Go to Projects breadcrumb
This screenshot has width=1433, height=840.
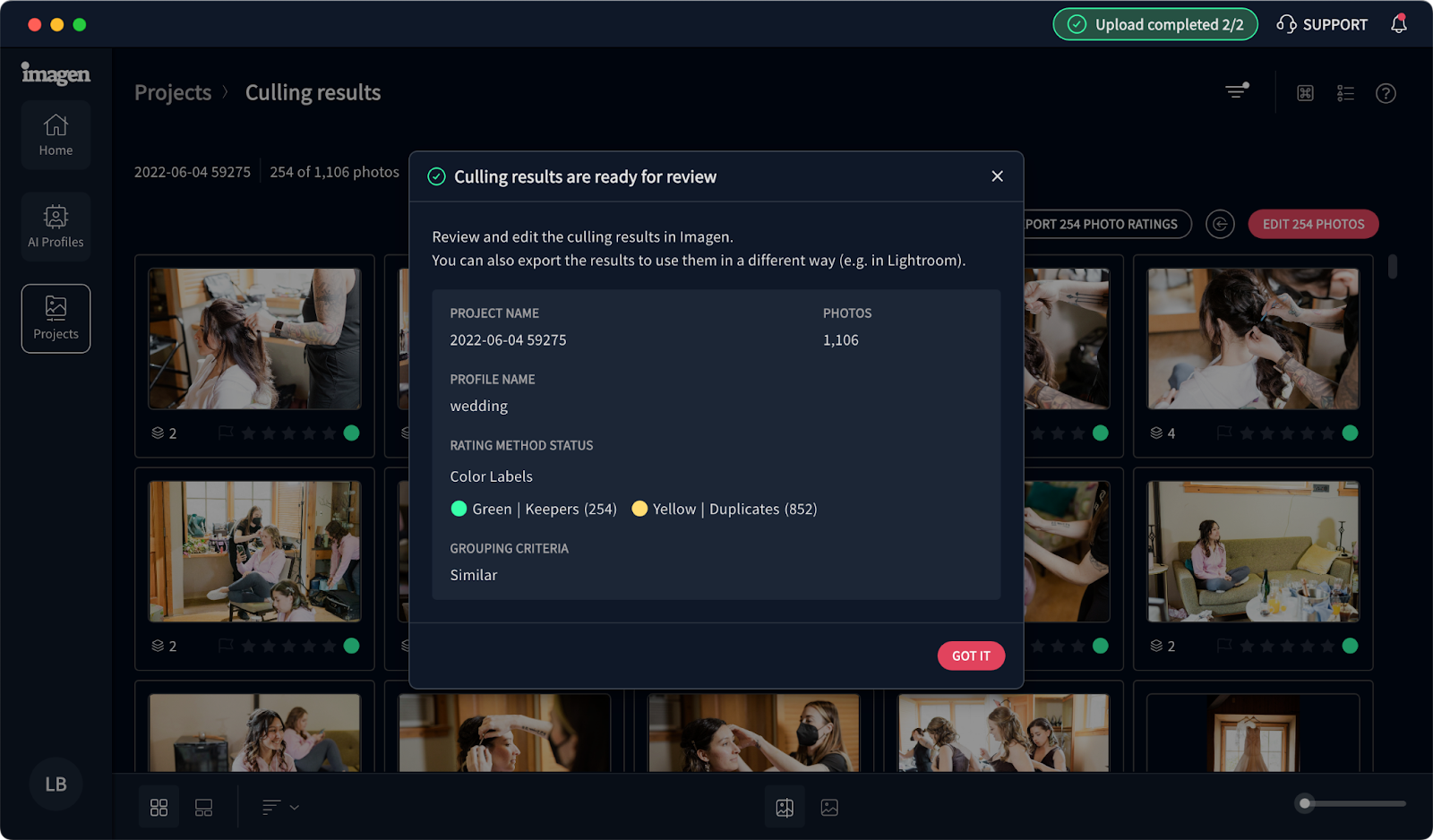pos(173,92)
